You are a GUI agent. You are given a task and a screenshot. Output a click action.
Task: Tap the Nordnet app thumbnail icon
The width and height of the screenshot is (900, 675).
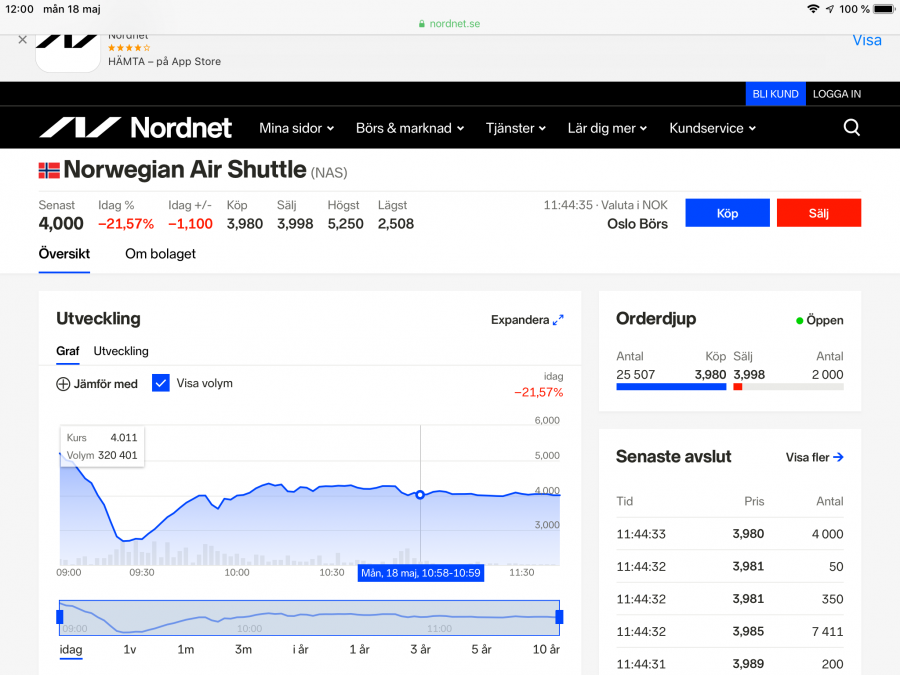pyautogui.click(x=67, y=50)
